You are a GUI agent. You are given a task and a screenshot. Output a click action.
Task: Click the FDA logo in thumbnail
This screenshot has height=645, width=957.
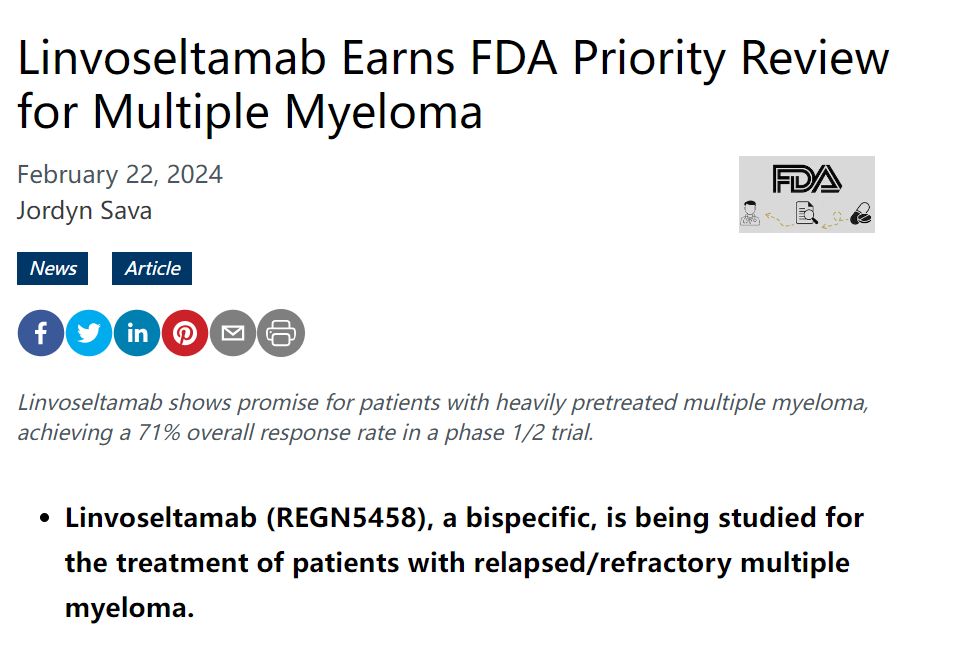(x=807, y=179)
